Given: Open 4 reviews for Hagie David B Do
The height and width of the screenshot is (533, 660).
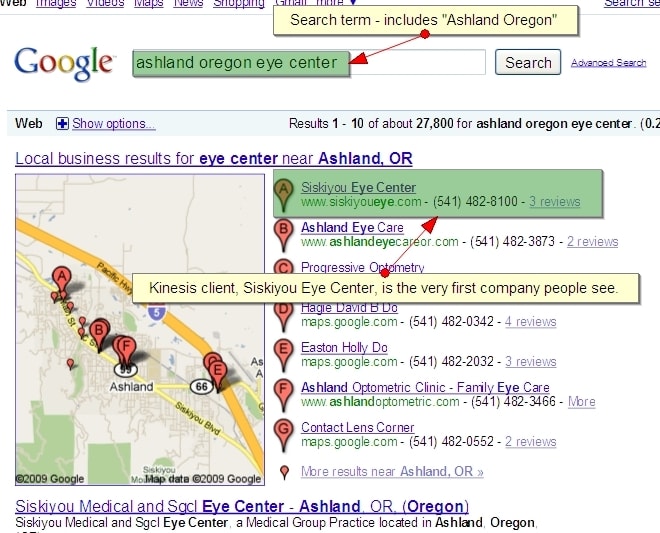Looking at the screenshot, I should pos(531,322).
